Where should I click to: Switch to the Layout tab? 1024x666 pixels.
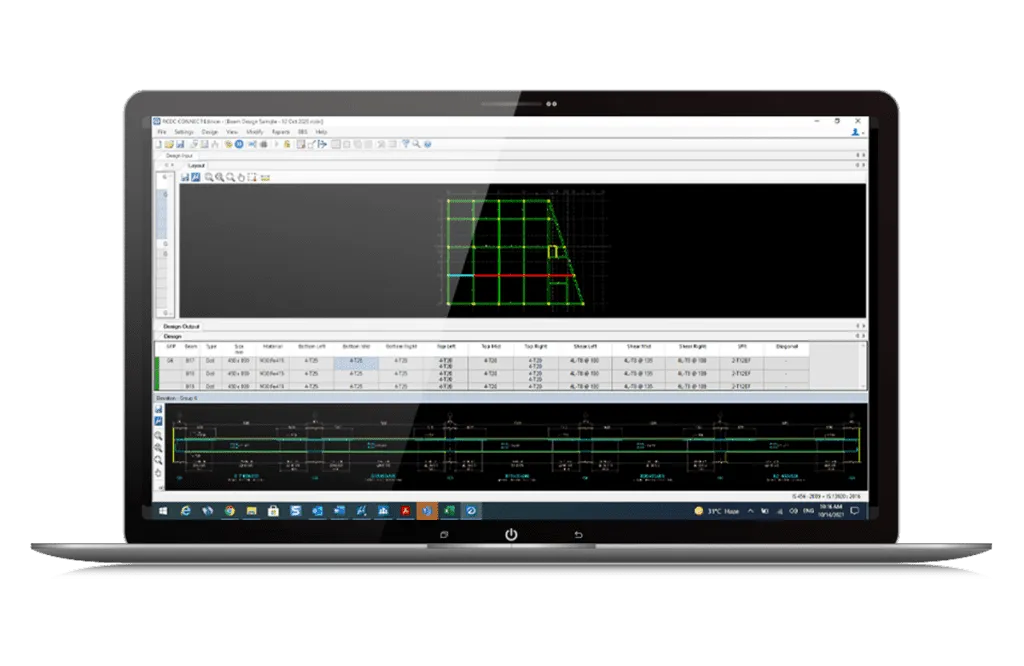click(x=197, y=166)
